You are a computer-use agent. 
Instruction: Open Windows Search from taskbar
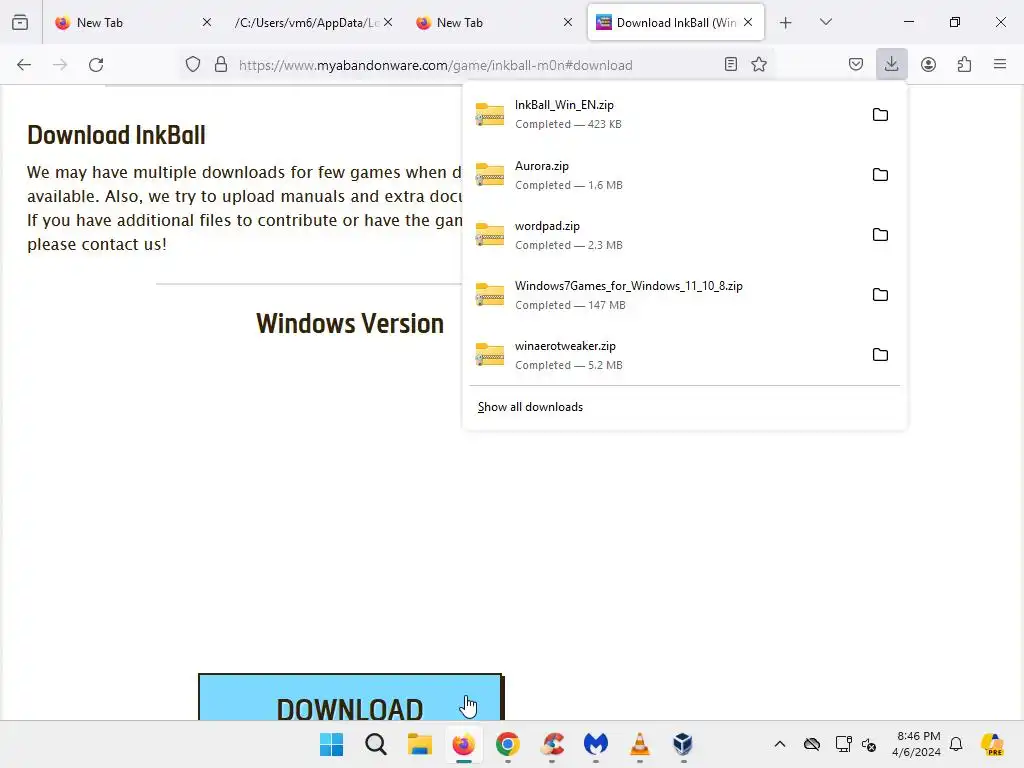pos(376,744)
